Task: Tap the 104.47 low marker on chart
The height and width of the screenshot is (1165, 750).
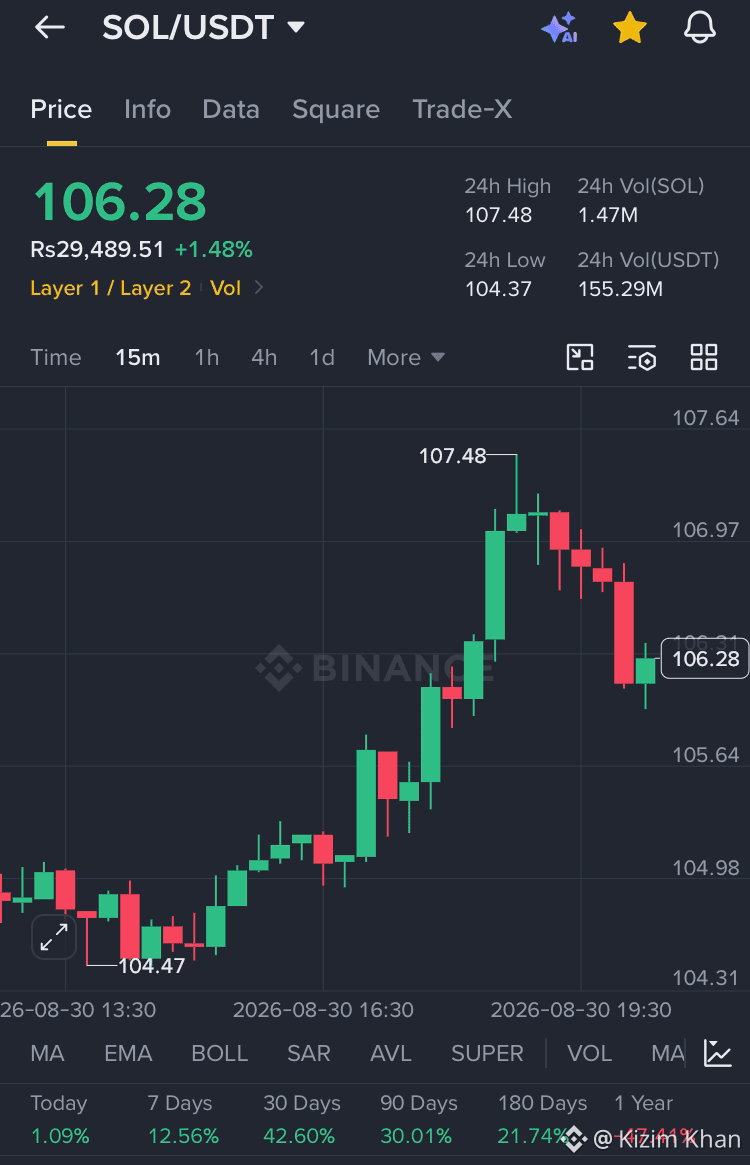Action: coord(152,966)
